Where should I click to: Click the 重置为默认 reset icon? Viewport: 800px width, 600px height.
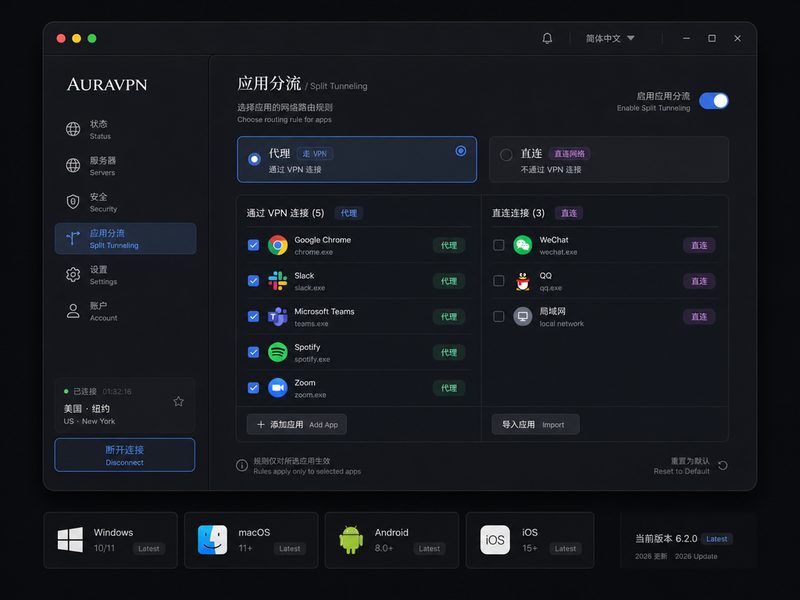(722, 465)
